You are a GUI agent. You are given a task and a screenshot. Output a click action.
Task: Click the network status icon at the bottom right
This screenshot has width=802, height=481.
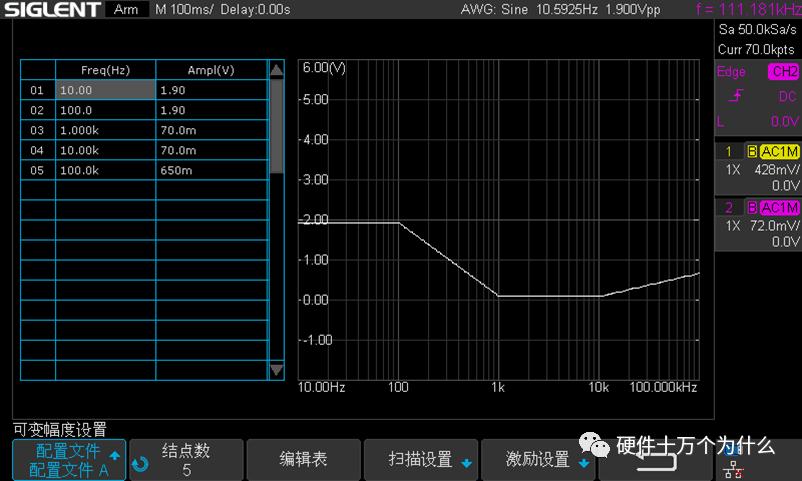point(734,469)
